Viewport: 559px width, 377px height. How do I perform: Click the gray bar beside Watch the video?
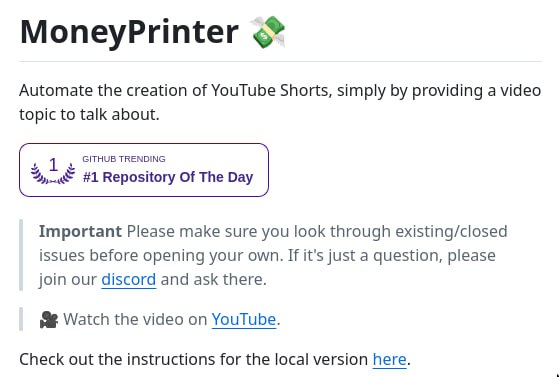21,319
